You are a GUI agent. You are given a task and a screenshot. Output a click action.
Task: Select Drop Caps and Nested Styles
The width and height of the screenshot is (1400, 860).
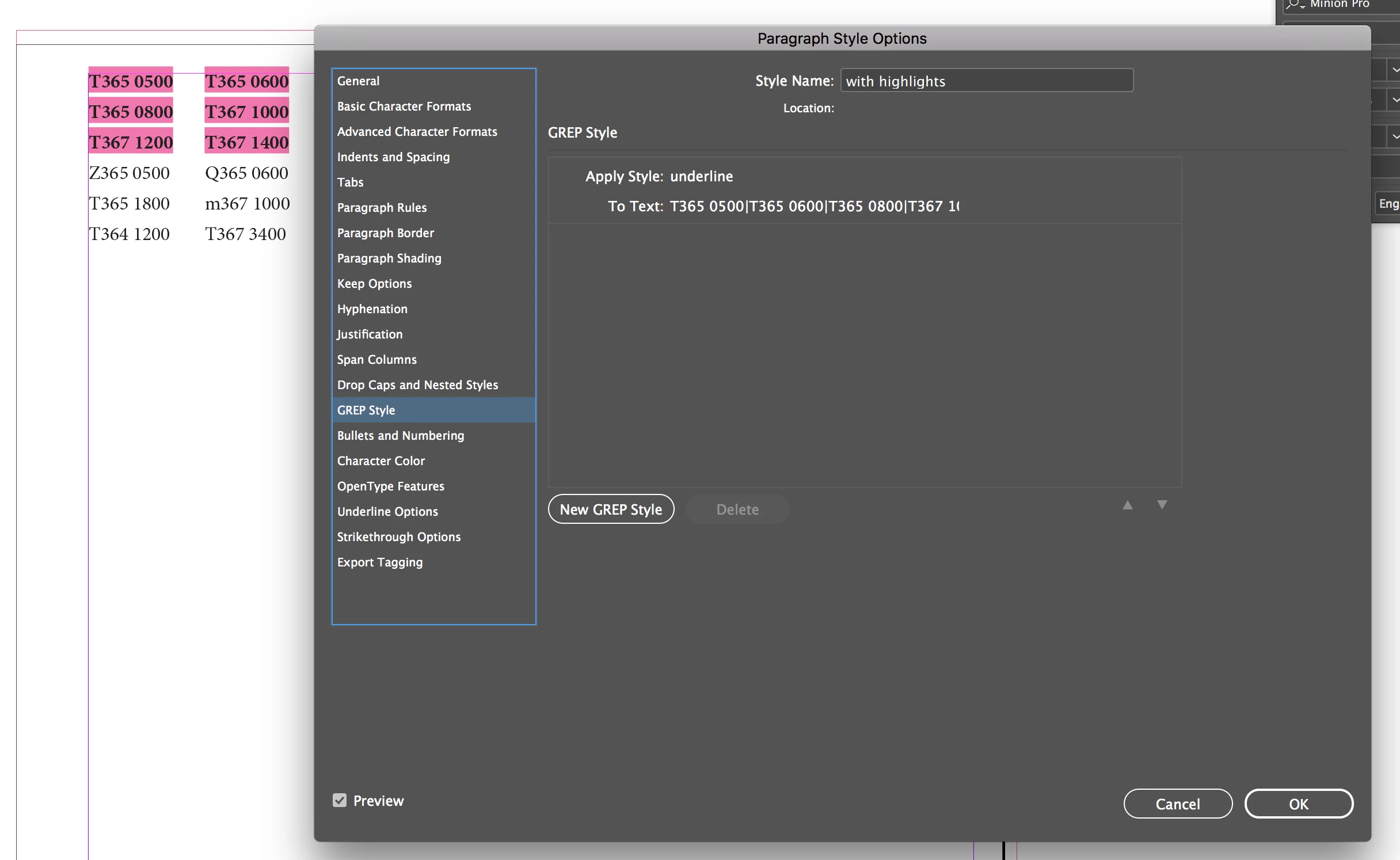pos(417,385)
